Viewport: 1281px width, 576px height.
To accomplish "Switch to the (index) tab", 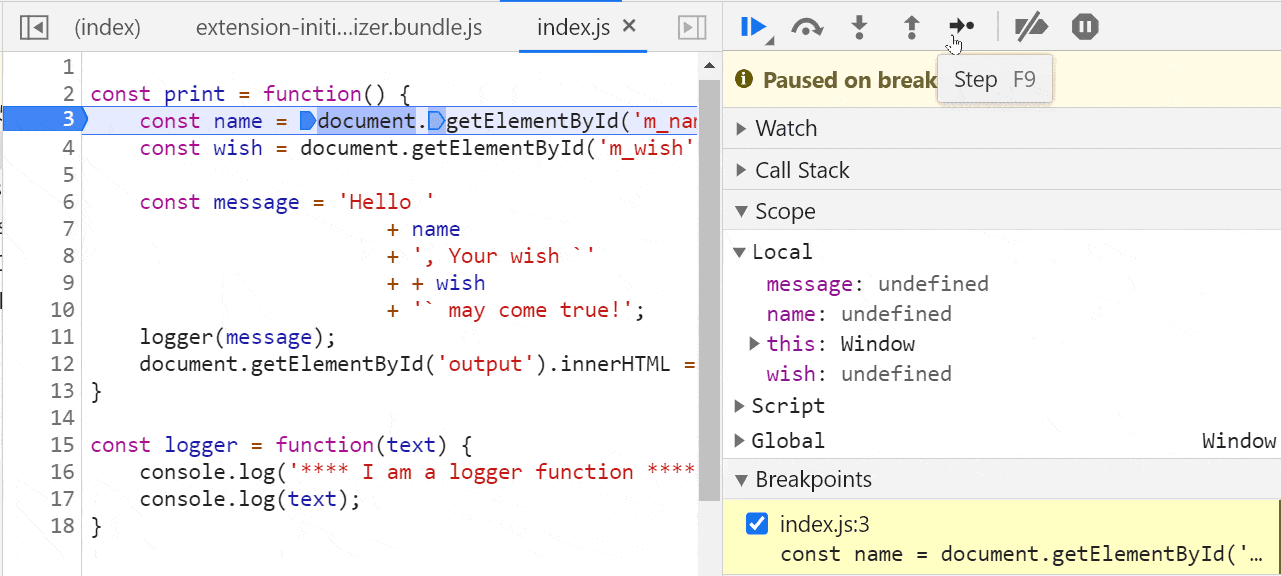I will (107, 27).
